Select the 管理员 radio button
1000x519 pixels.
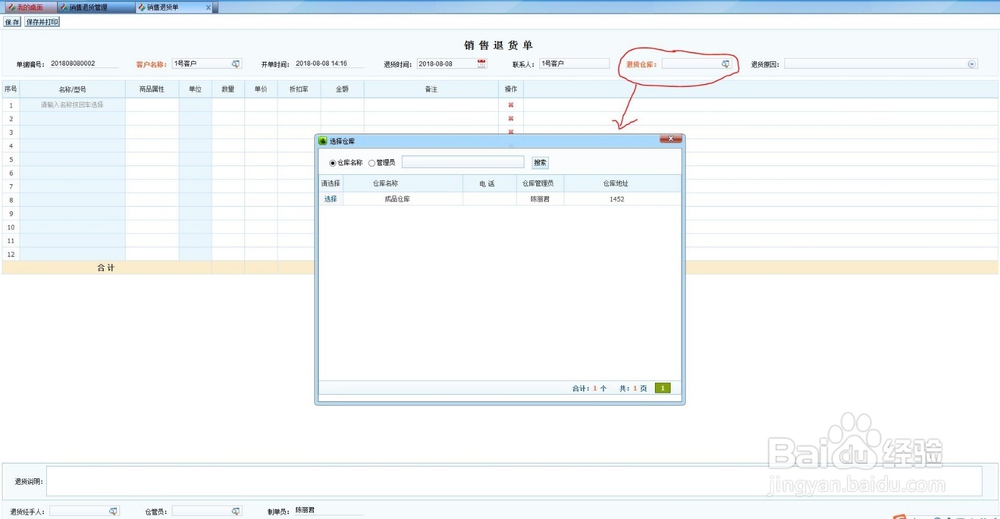coord(372,163)
